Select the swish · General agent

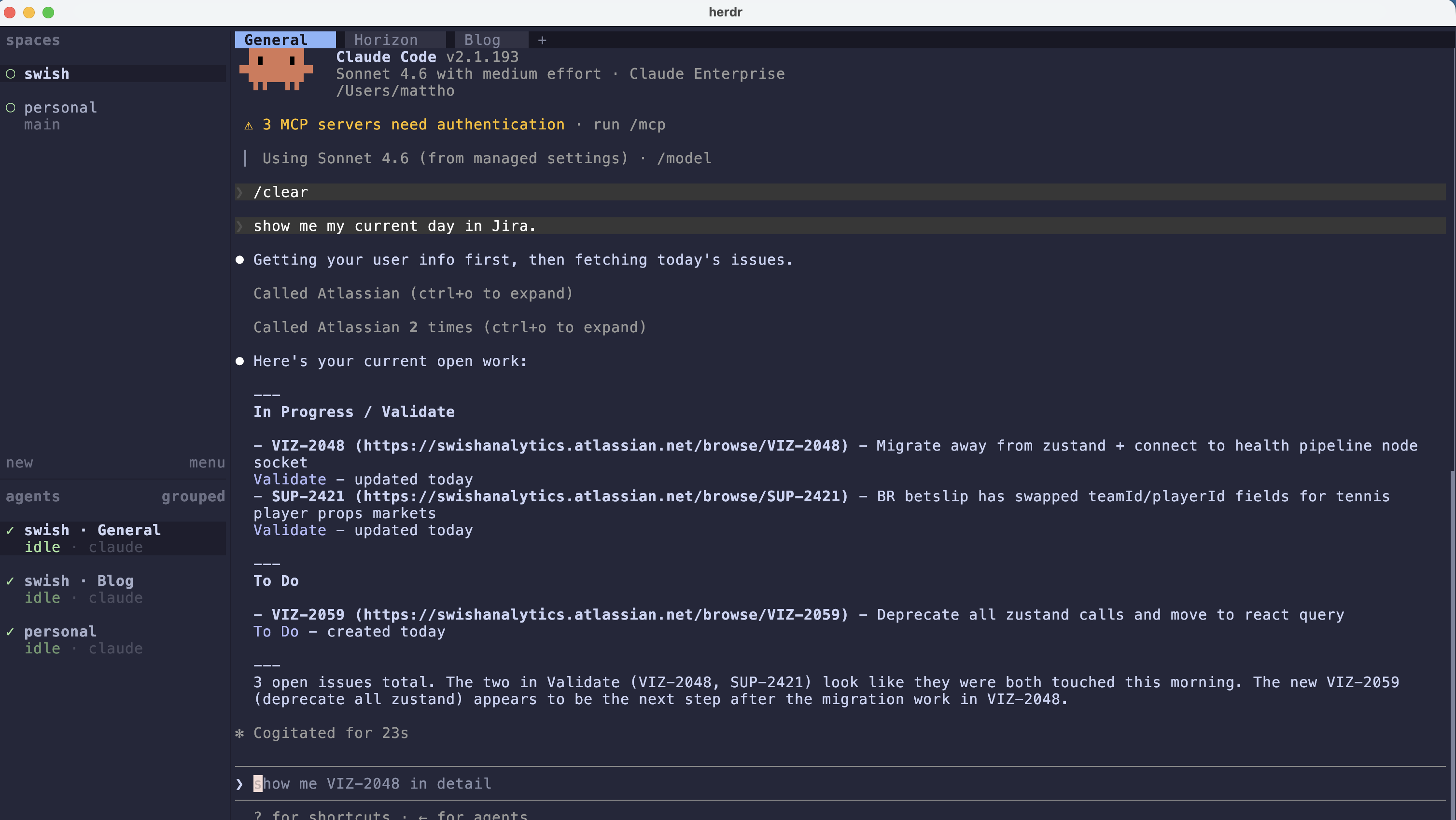coord(113,538)
